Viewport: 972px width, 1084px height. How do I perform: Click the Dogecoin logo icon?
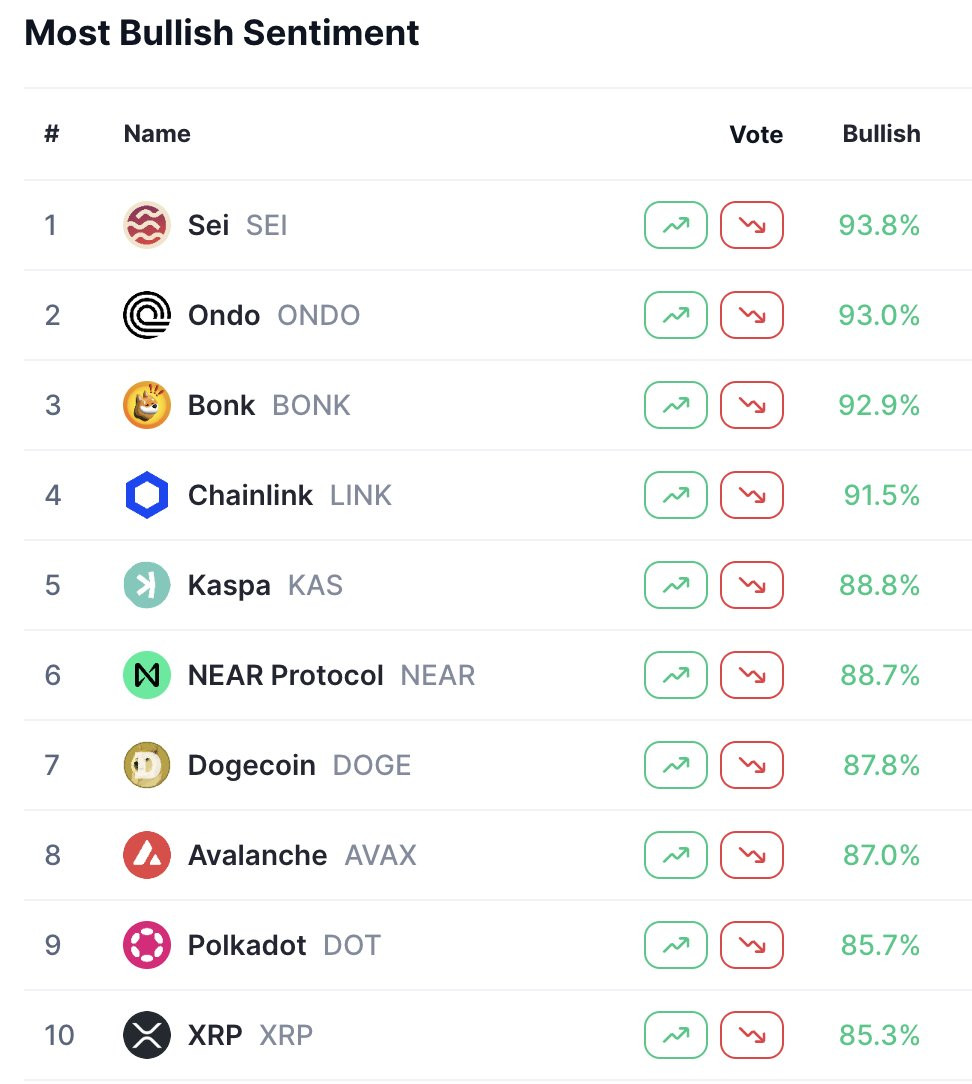(147, 765)
